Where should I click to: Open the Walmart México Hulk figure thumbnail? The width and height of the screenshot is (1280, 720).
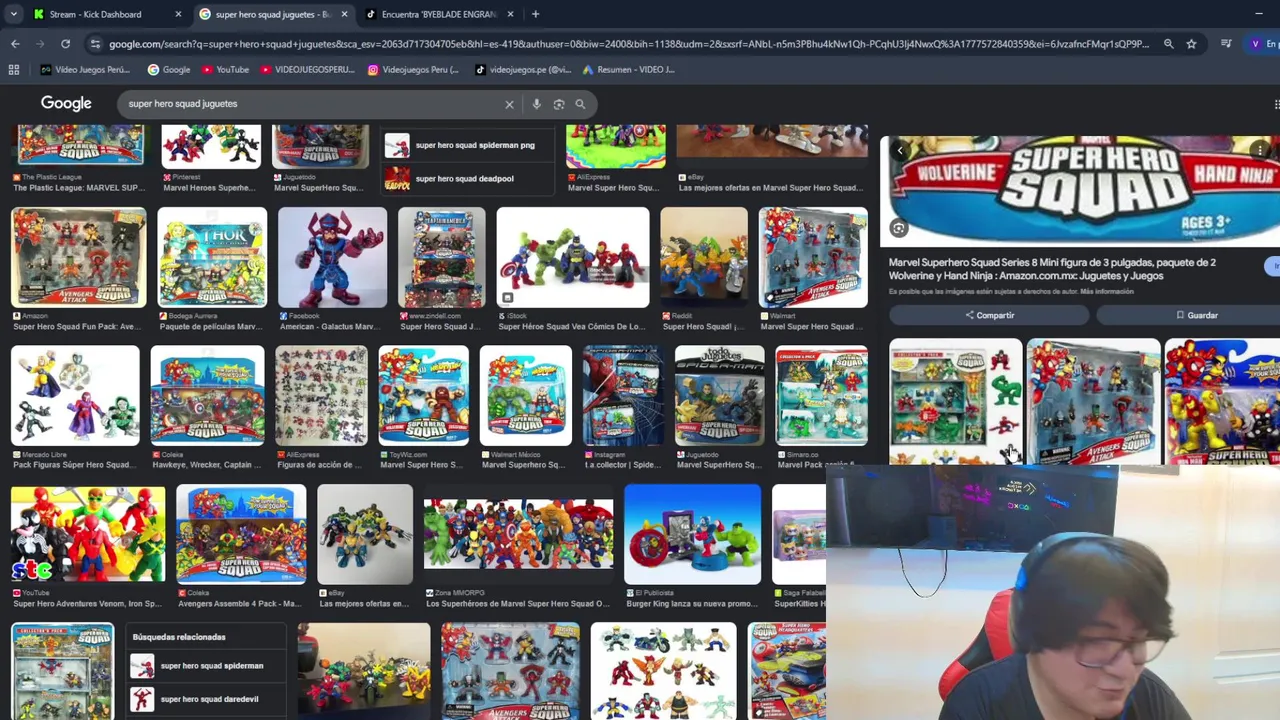pos(525,396)
